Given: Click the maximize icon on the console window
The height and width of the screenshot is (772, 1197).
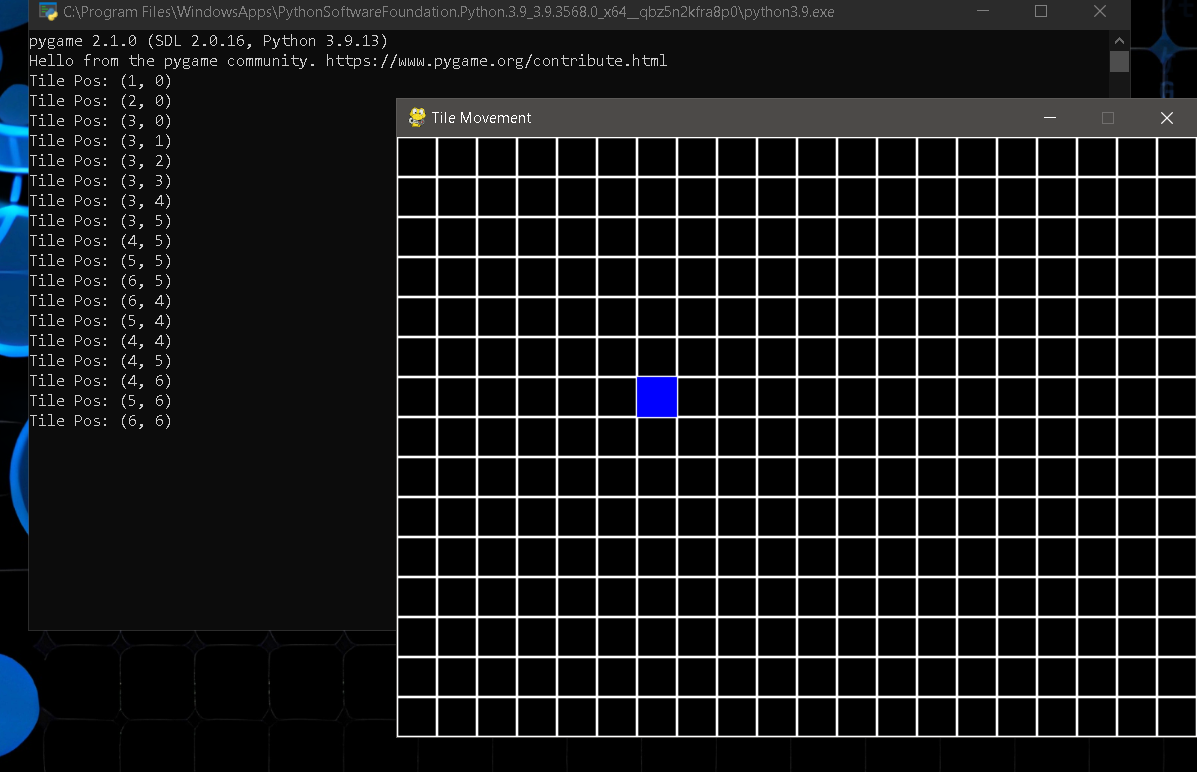Looking at the screenshot, I should (1040, 12).
